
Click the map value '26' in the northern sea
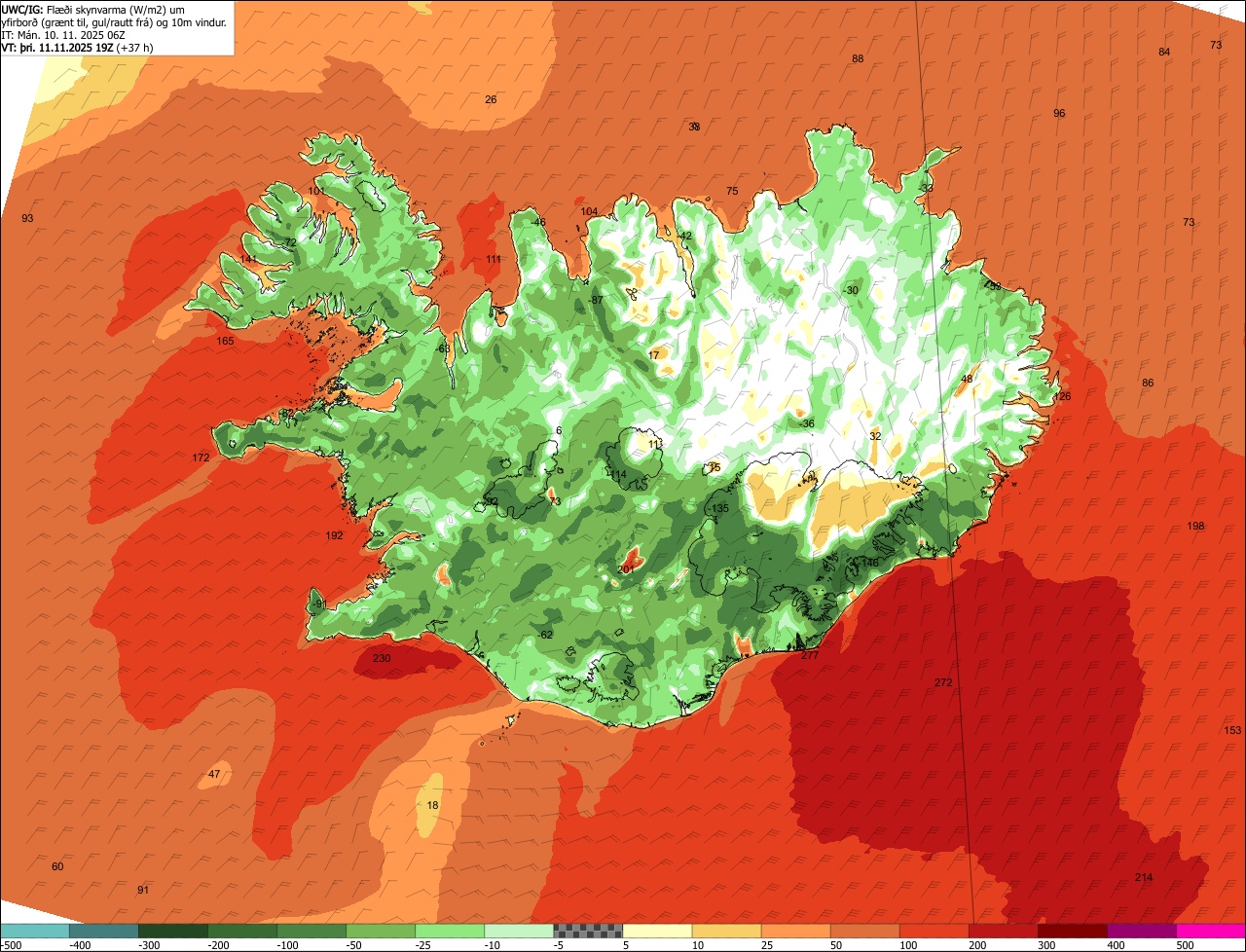coord(491,99)
